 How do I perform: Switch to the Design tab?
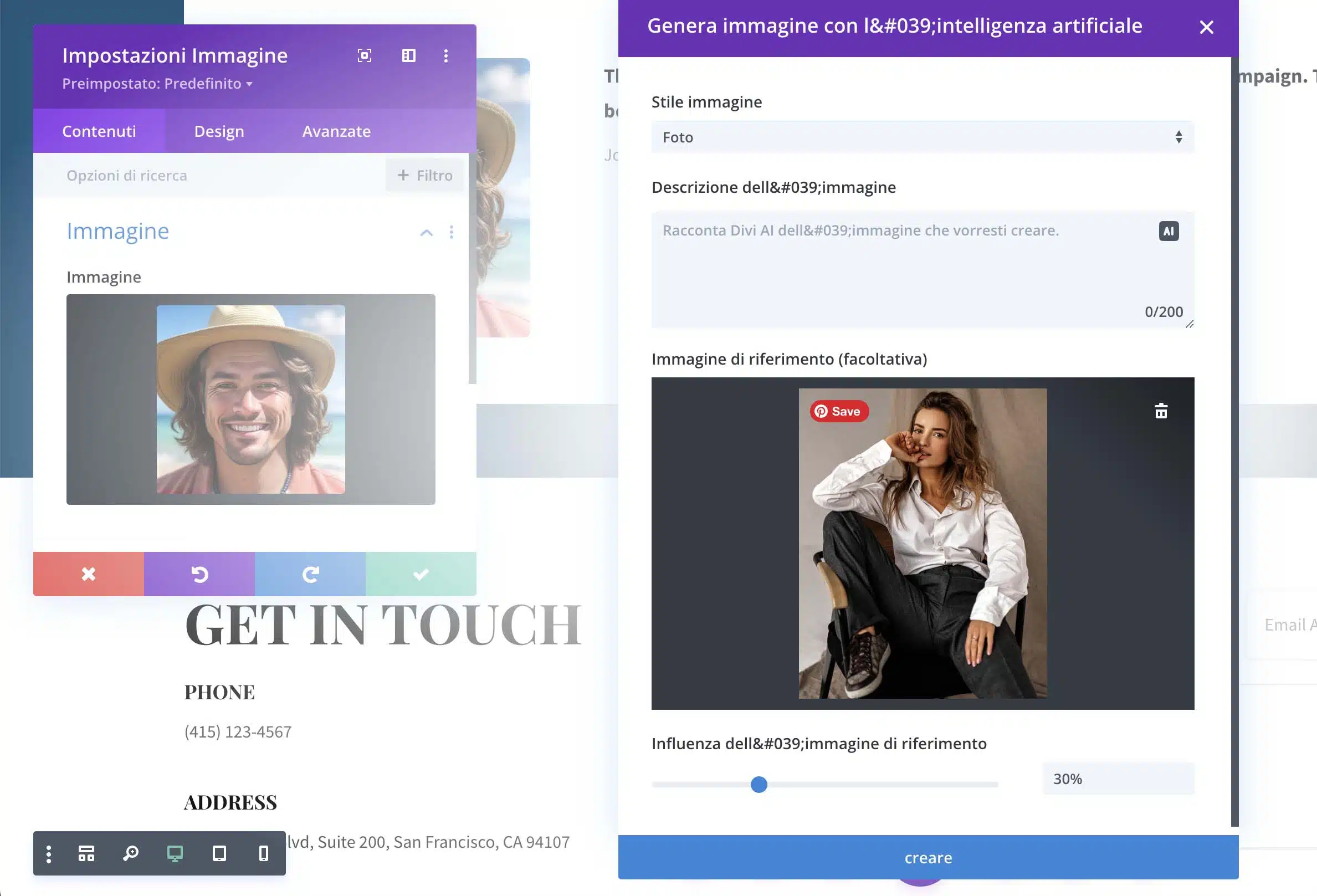[x=219, y=131]
